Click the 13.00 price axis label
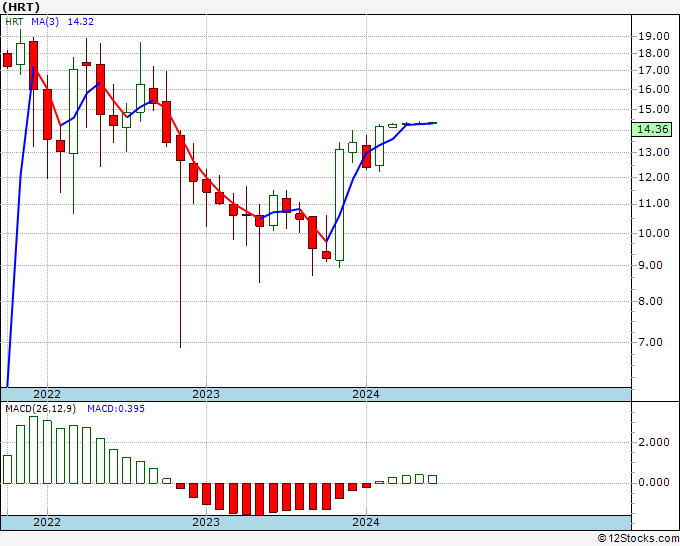 pos(654,152)
